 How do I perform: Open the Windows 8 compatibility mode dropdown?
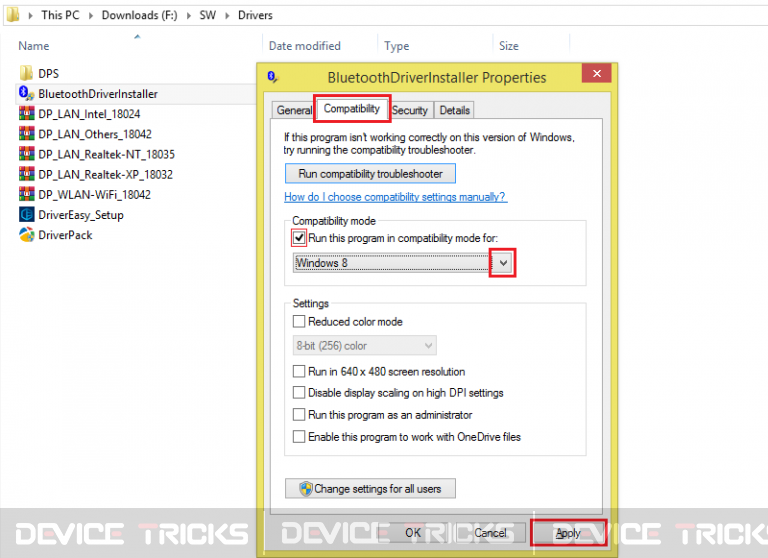503,263
